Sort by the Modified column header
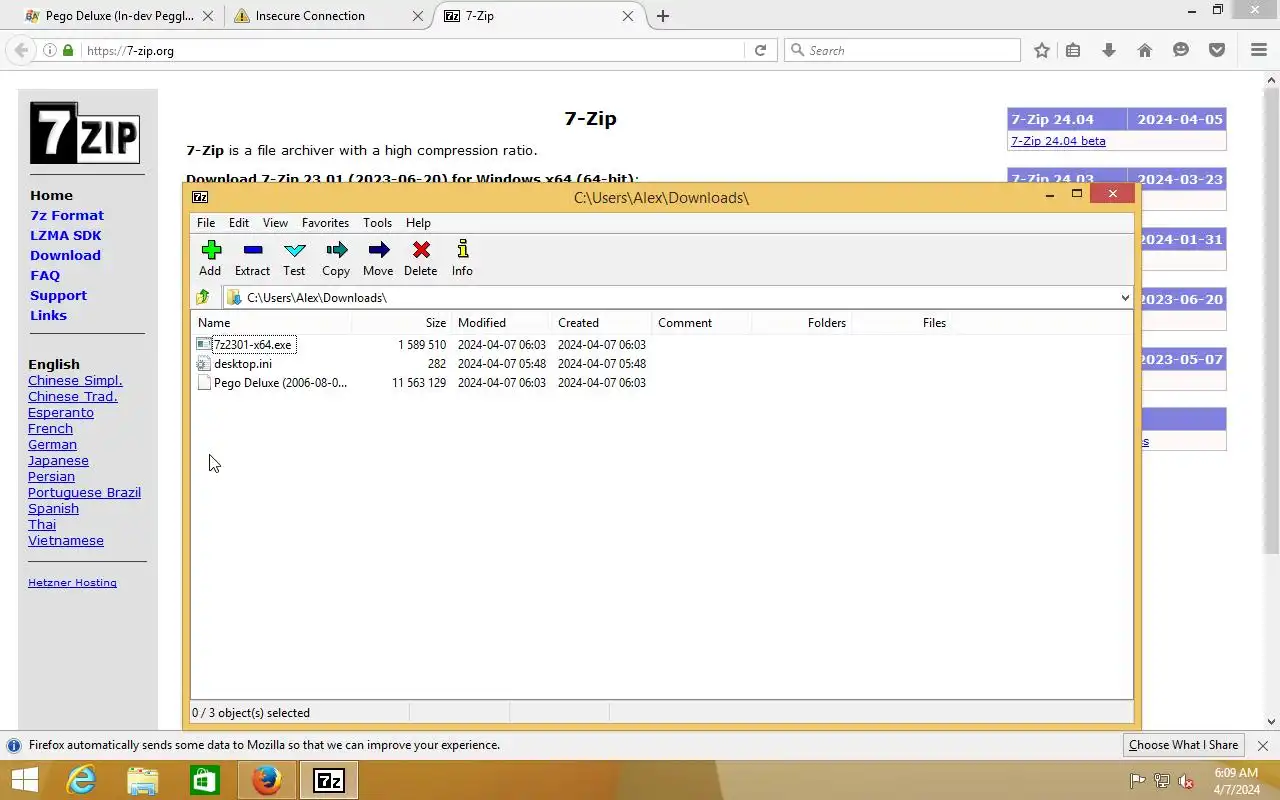Screen dimensions: 1280x800 click(501, 322)
